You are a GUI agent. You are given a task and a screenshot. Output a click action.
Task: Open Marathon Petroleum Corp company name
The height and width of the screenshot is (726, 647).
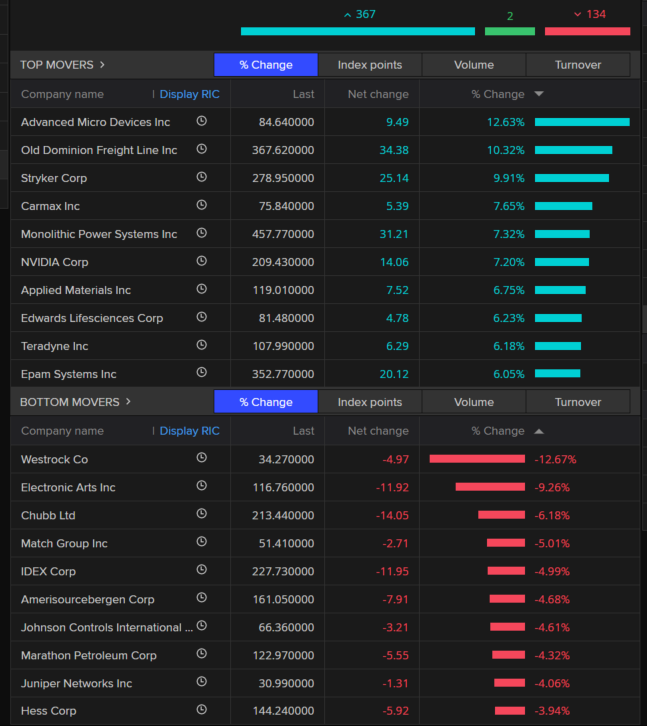(88, 656)
